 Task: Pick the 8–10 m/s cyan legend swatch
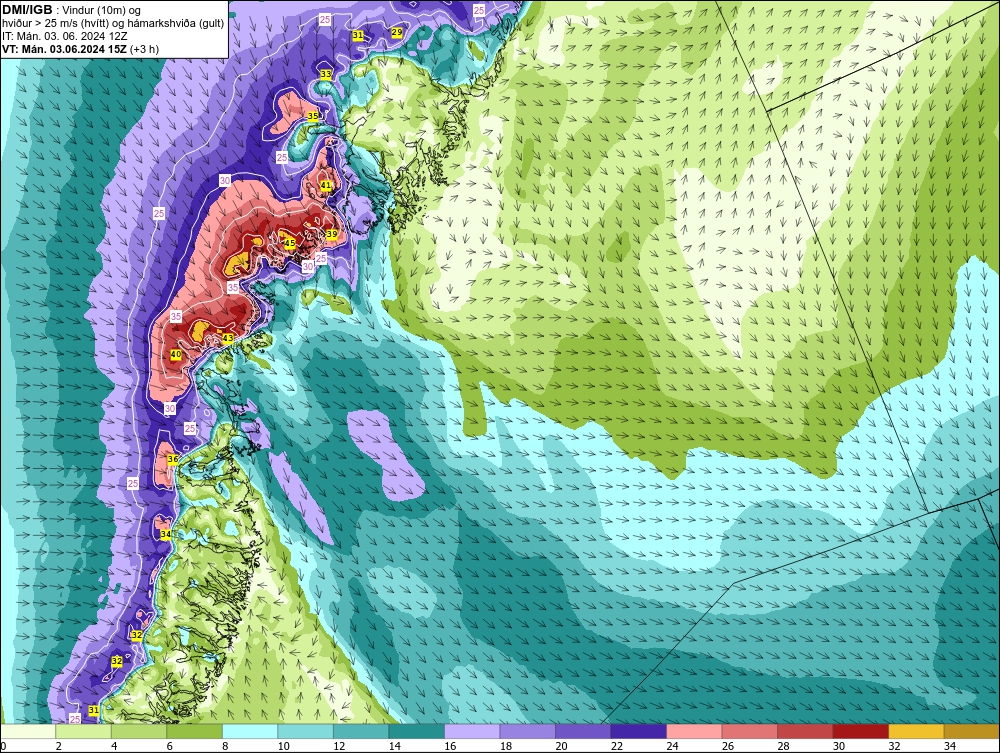click(250, 731)
